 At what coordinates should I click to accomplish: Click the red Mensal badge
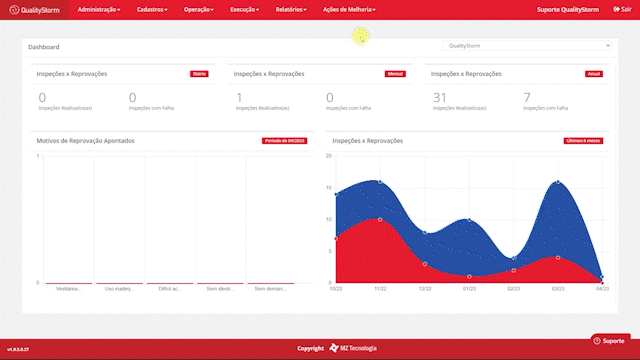(x=395, y=74)
